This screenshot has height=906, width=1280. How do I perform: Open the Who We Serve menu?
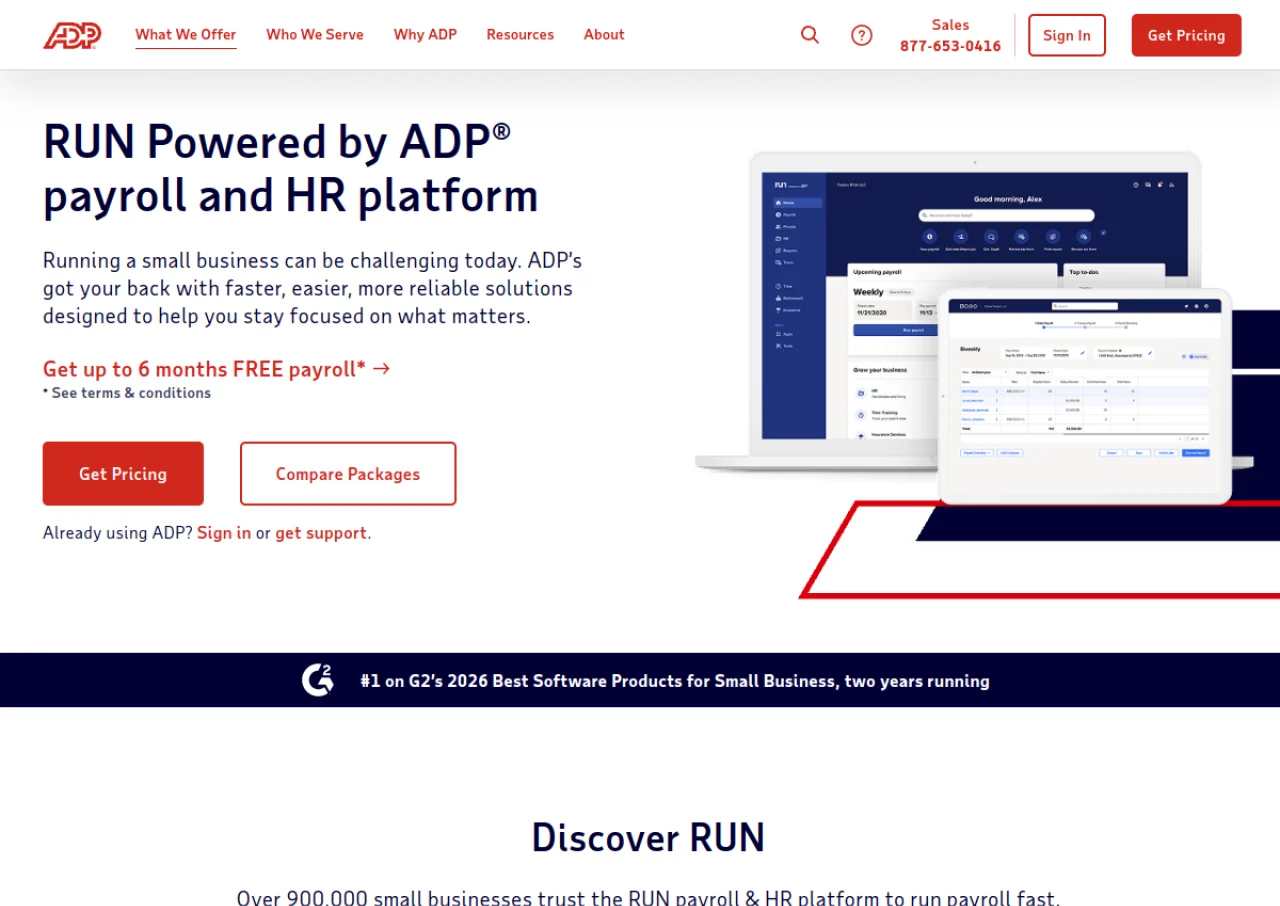click(315, 34)
